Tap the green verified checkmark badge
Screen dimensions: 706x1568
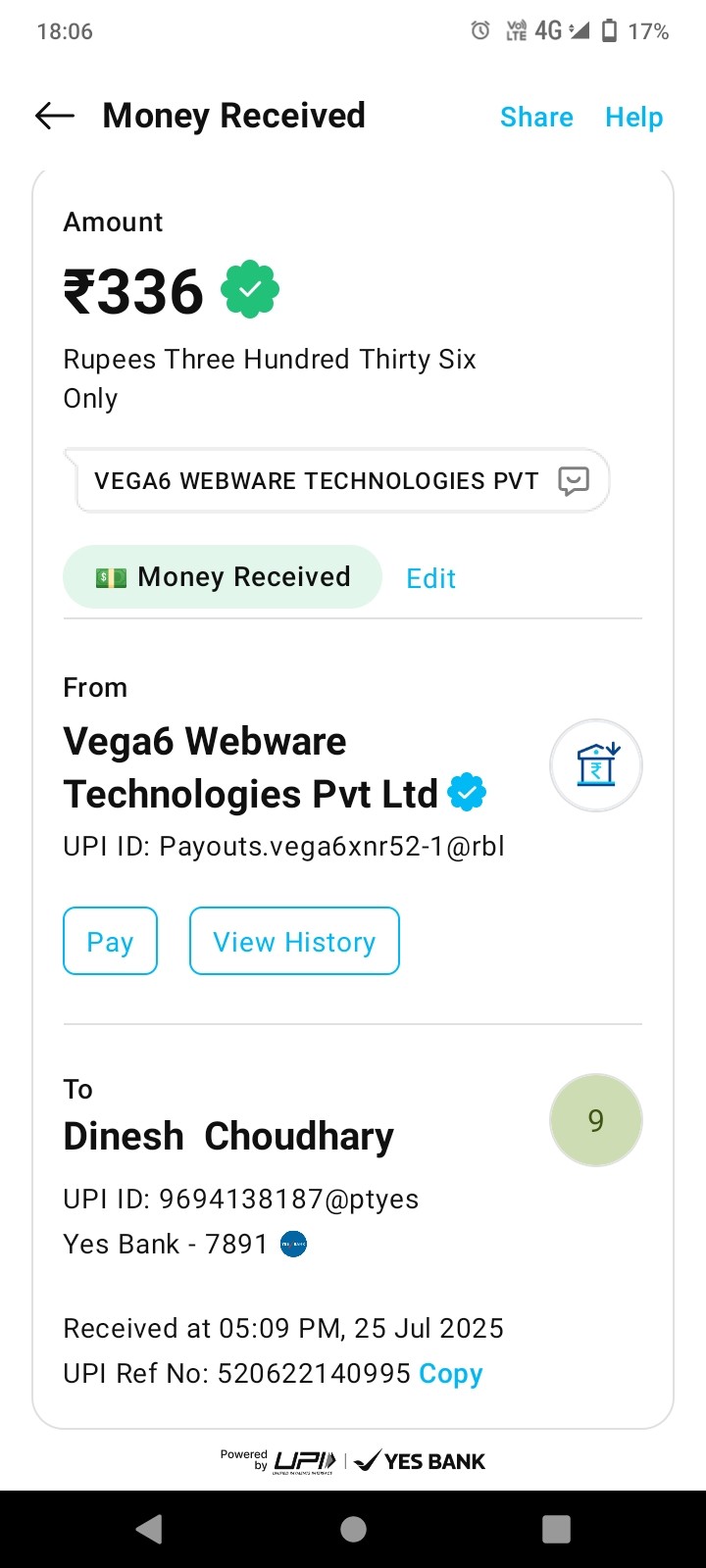click(250, 289)
